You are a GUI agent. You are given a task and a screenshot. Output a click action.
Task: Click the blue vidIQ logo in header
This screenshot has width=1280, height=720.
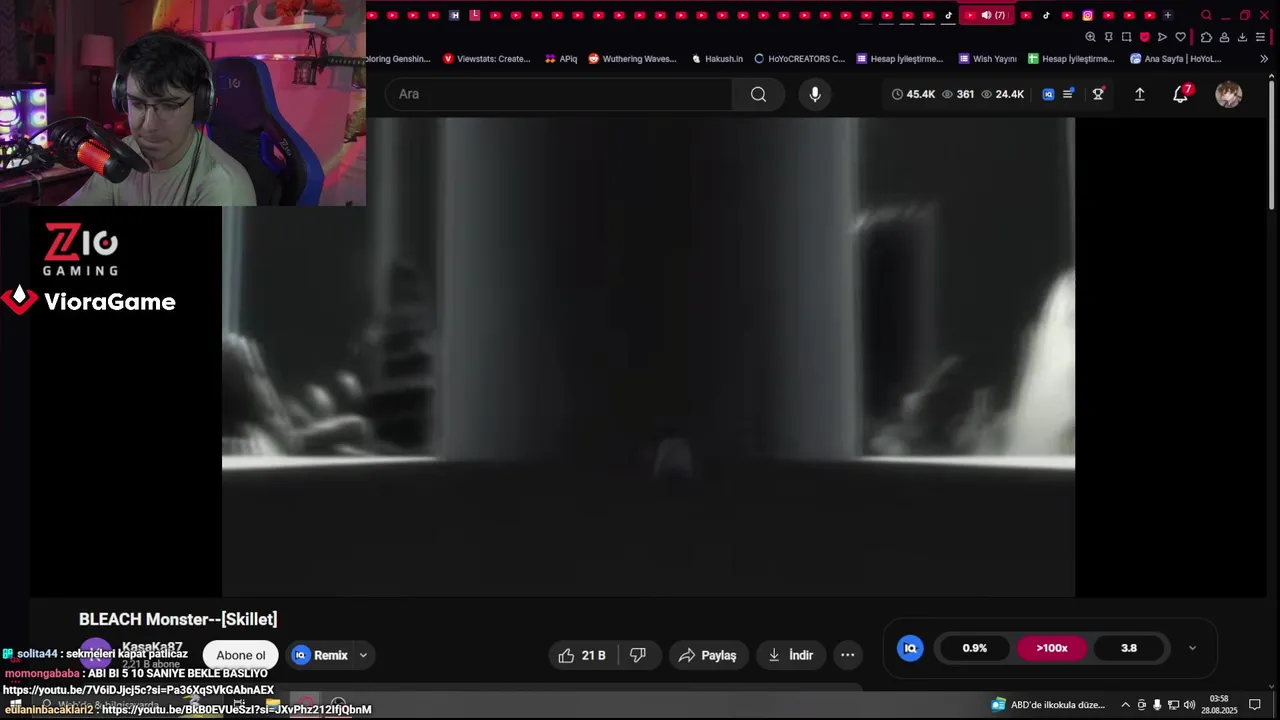1048,94
